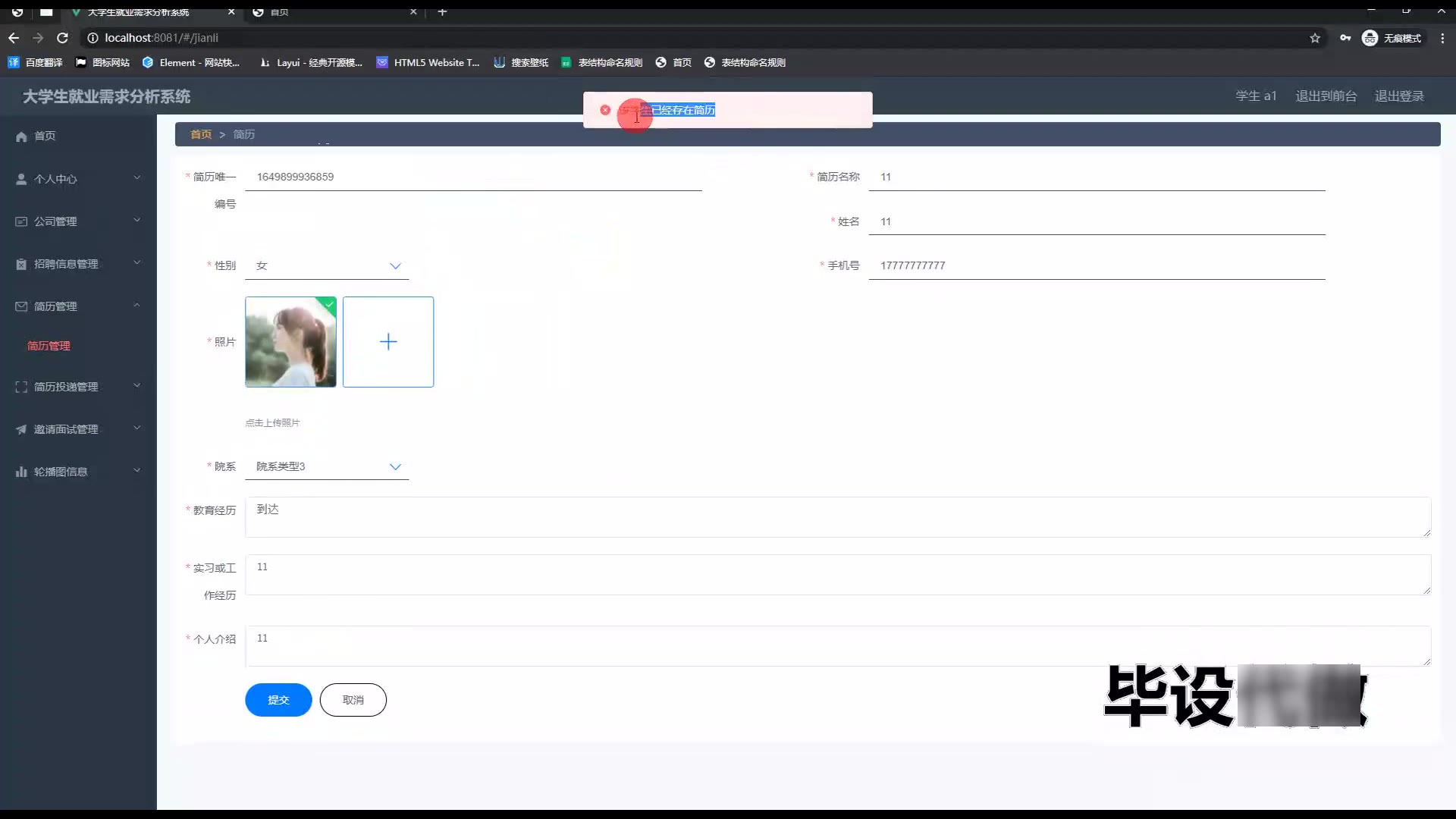This screenshot has width=1456, height=819.
Task: Open the 性别 dropdown
Action: (326, 266)
